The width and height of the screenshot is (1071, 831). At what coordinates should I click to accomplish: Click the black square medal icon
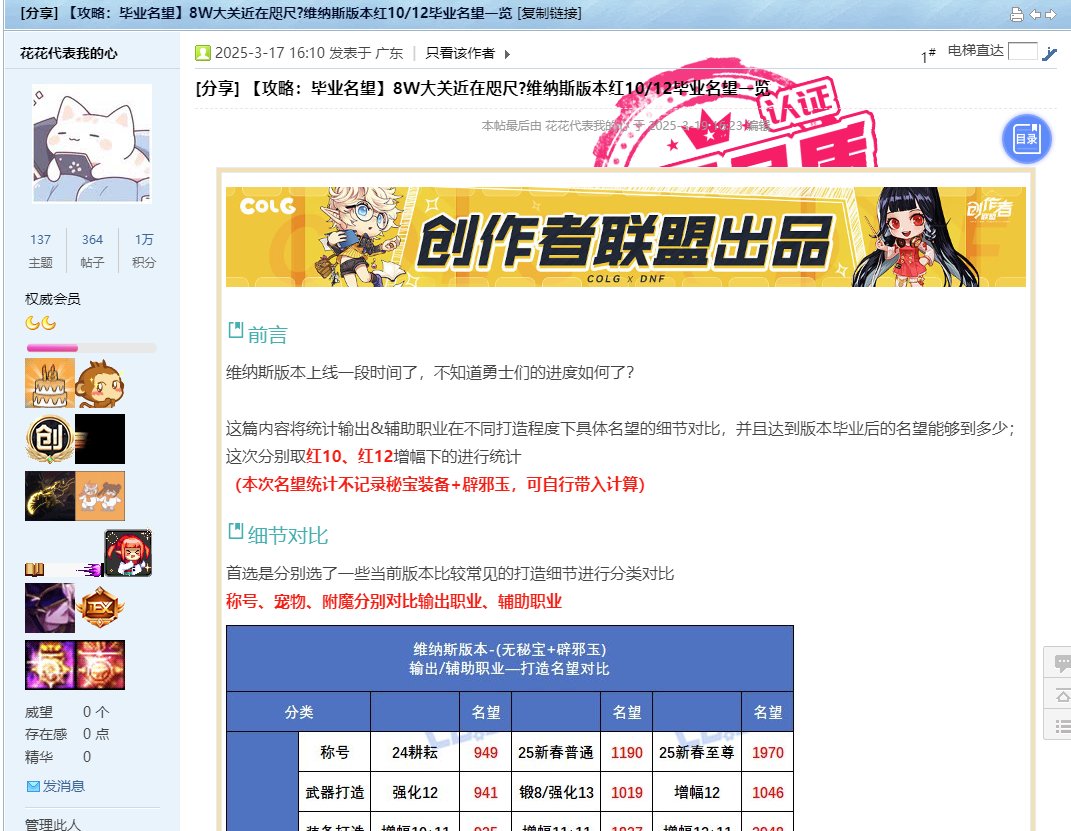pyautogui.click(x=100, y=439)
